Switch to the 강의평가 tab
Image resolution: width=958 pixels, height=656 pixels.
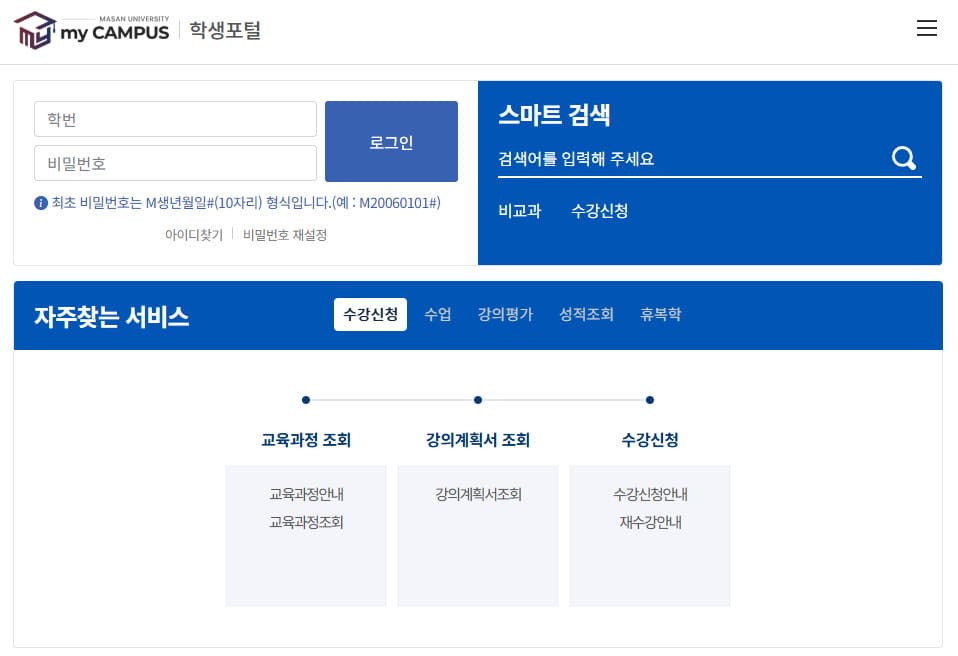click(x=504, y=314)
